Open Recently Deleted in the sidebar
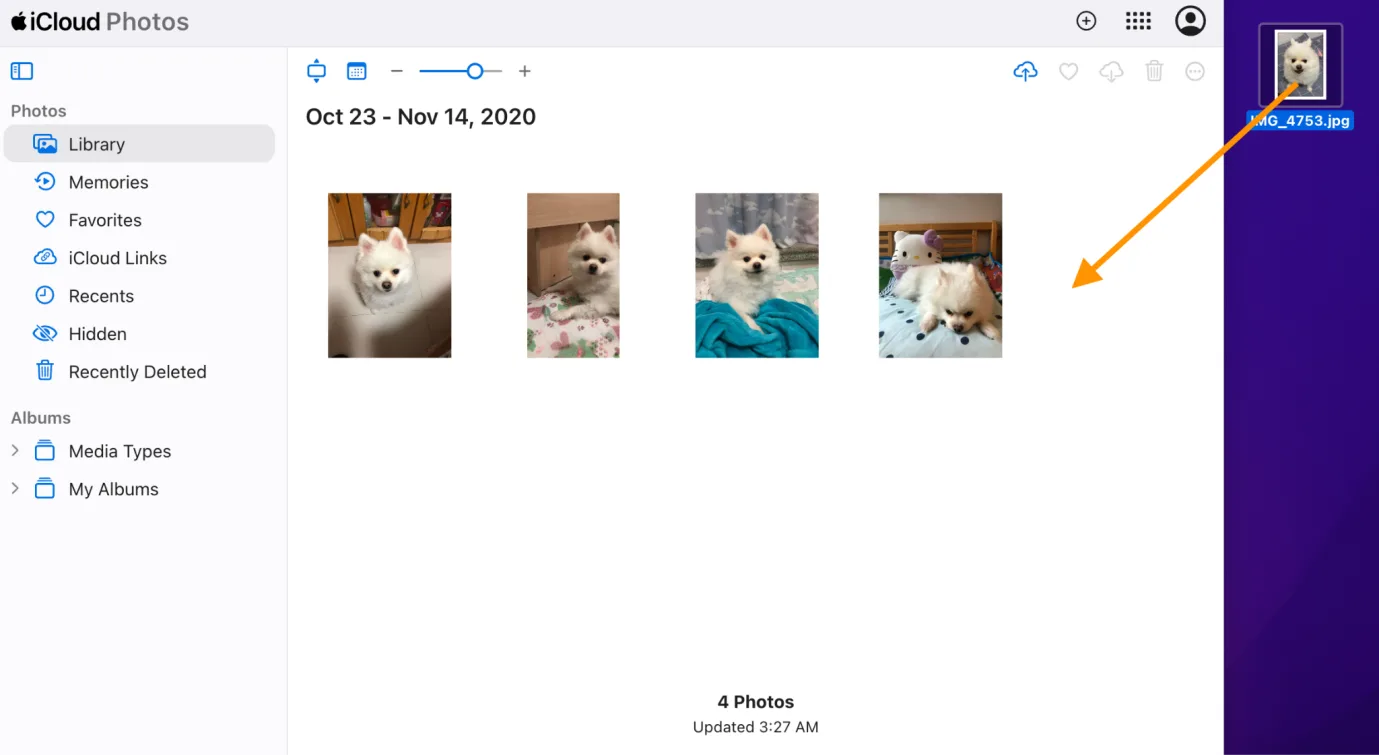Image resolution: width=1379 pixels, height=755 pixels. click(139, 372)
